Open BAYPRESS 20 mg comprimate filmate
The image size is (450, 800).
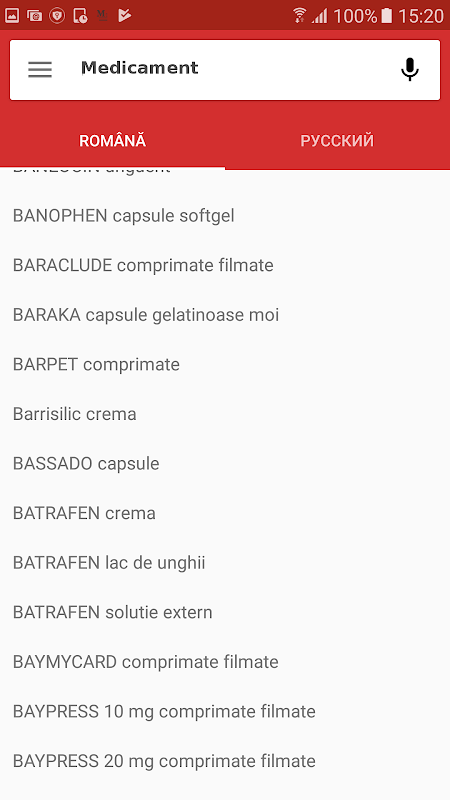point(225,761)
